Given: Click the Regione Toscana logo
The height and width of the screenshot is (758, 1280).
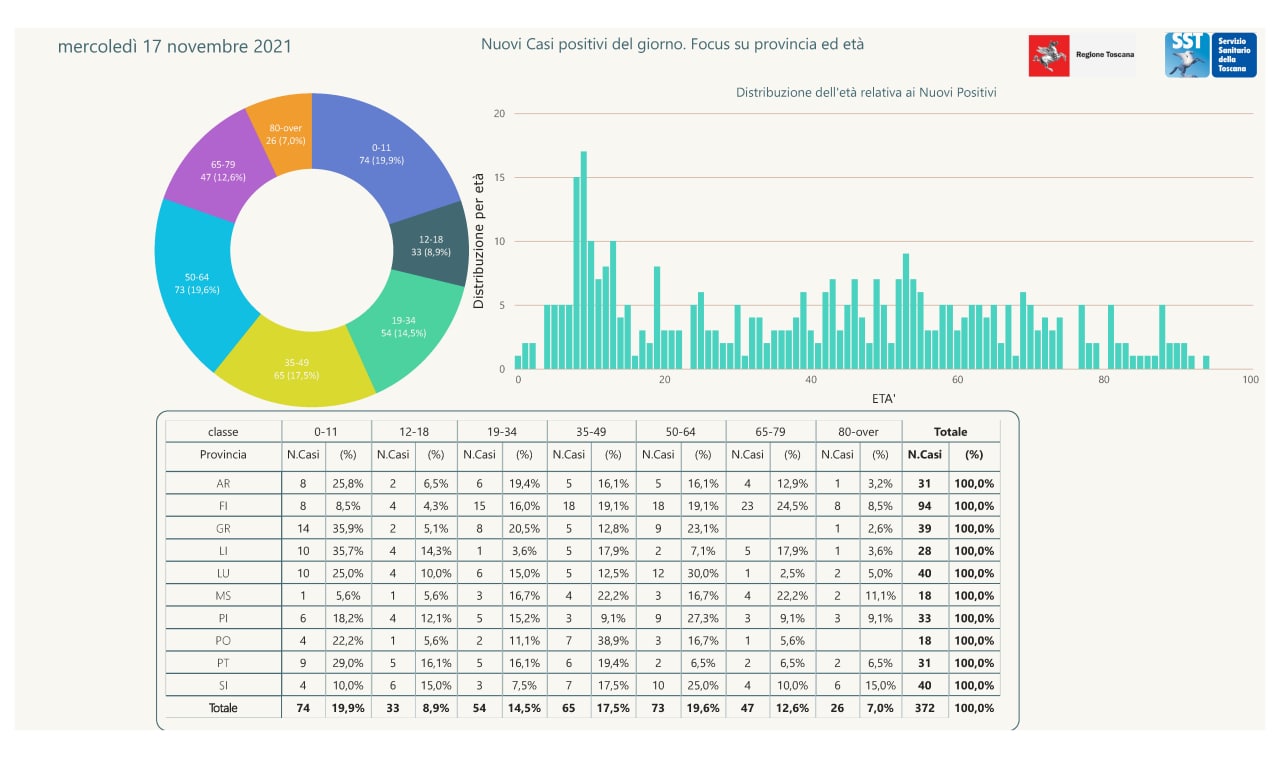Looking at the screenshot, I should tap(1081, 55).
